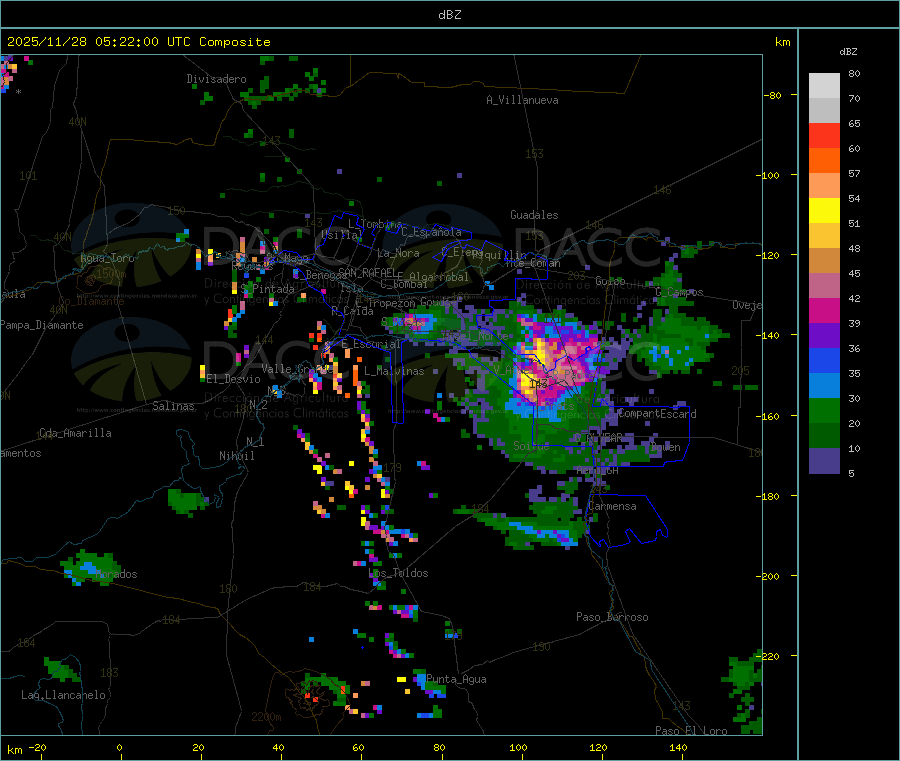
Task: Select the dusty pink 42-45 dBZ legend swatch
Action: [824, 285]
